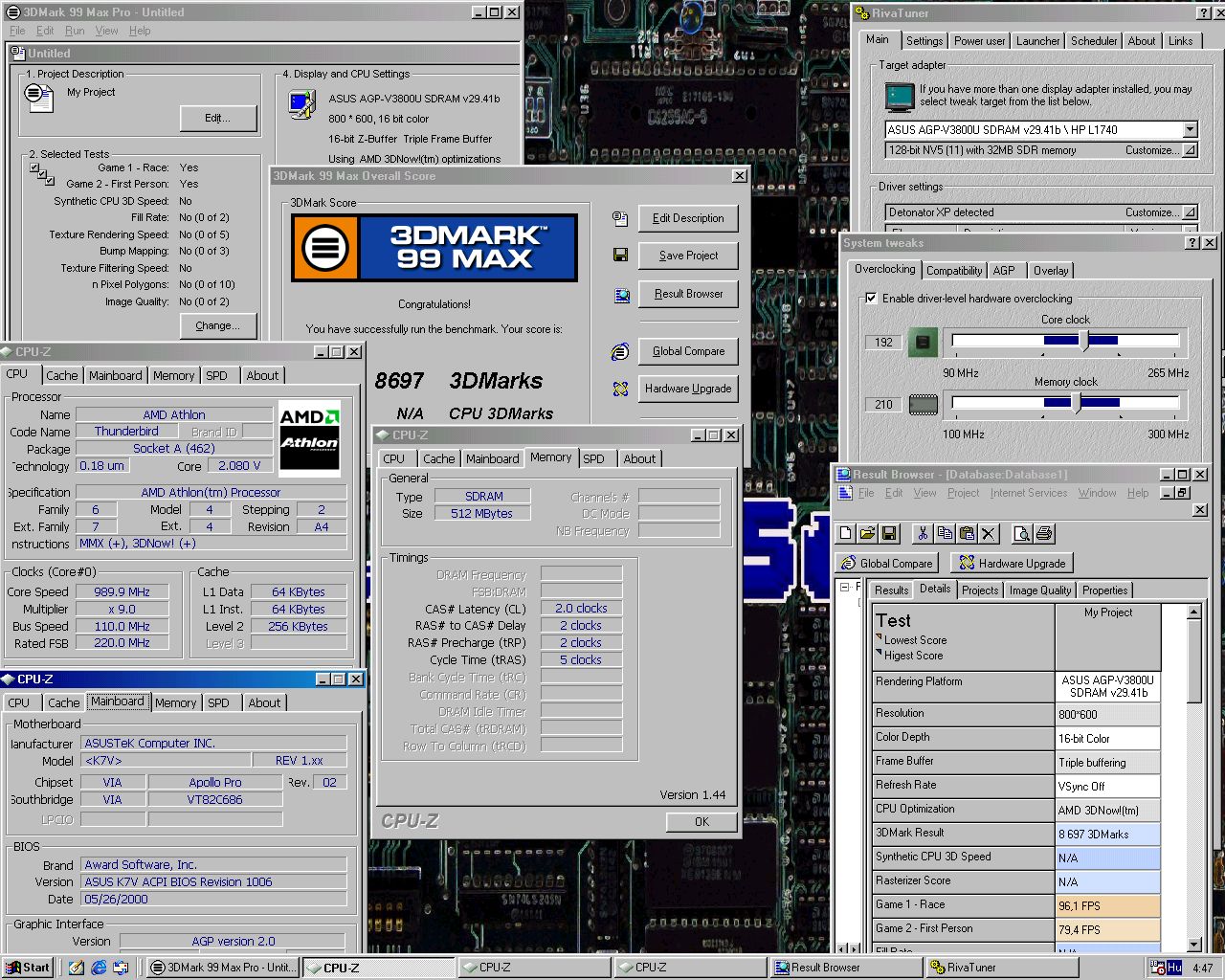This screenshot has width=1225, height=980.
Task: Expand Customize arrow next to 128-bit NV5
Action: click(x=1190, y=150)
